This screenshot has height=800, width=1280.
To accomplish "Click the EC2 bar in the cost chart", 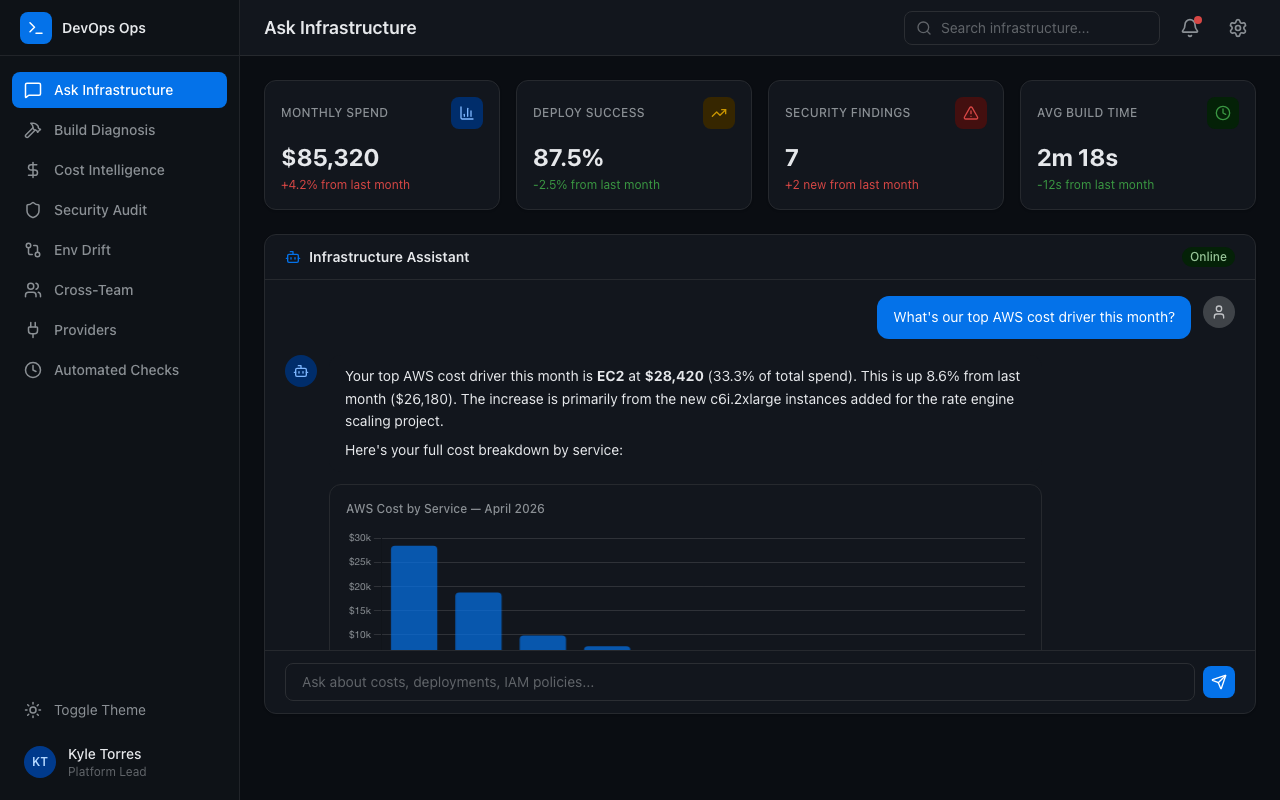I will pos(414,595).
